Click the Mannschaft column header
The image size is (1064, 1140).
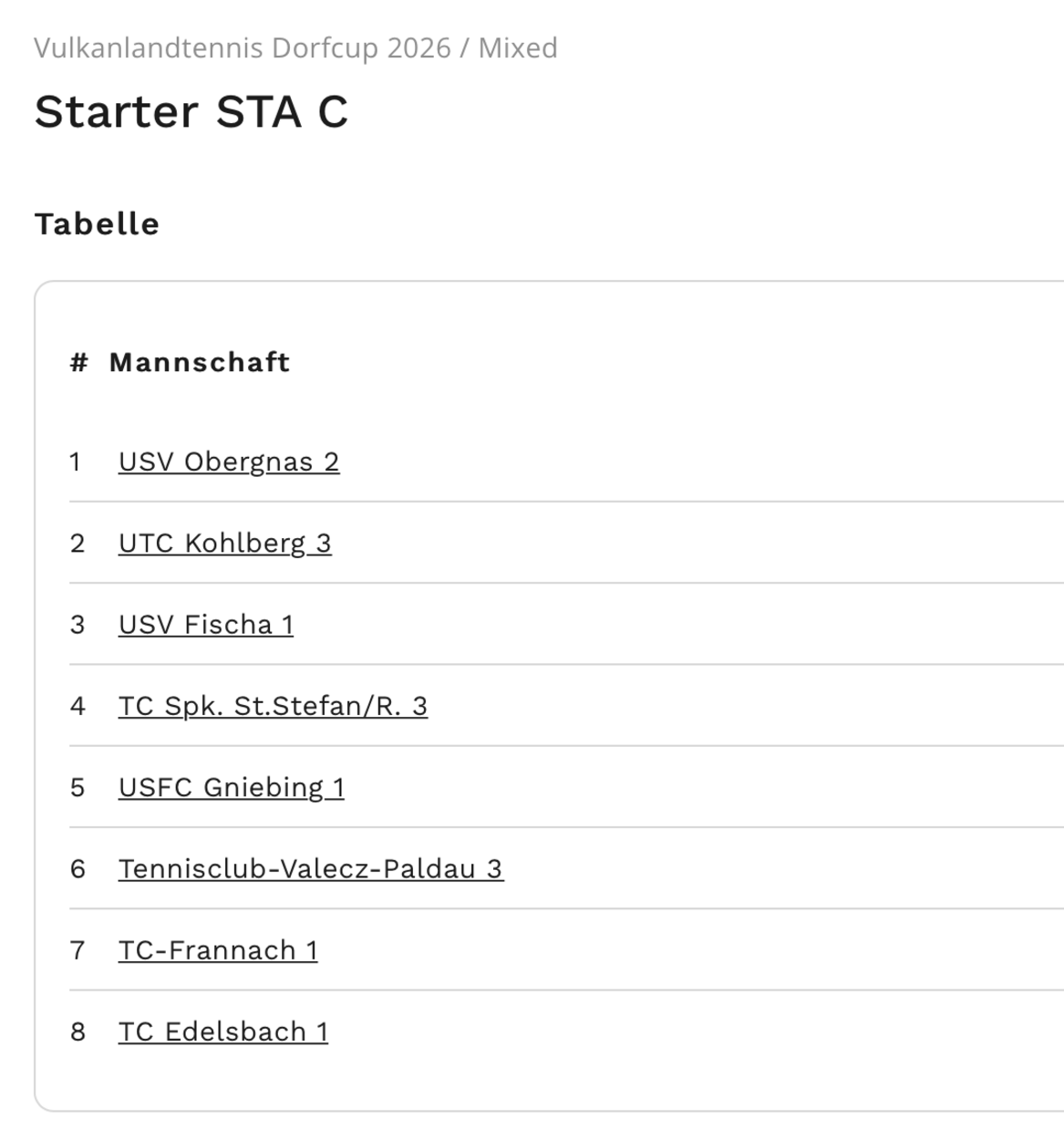[199, 362]
